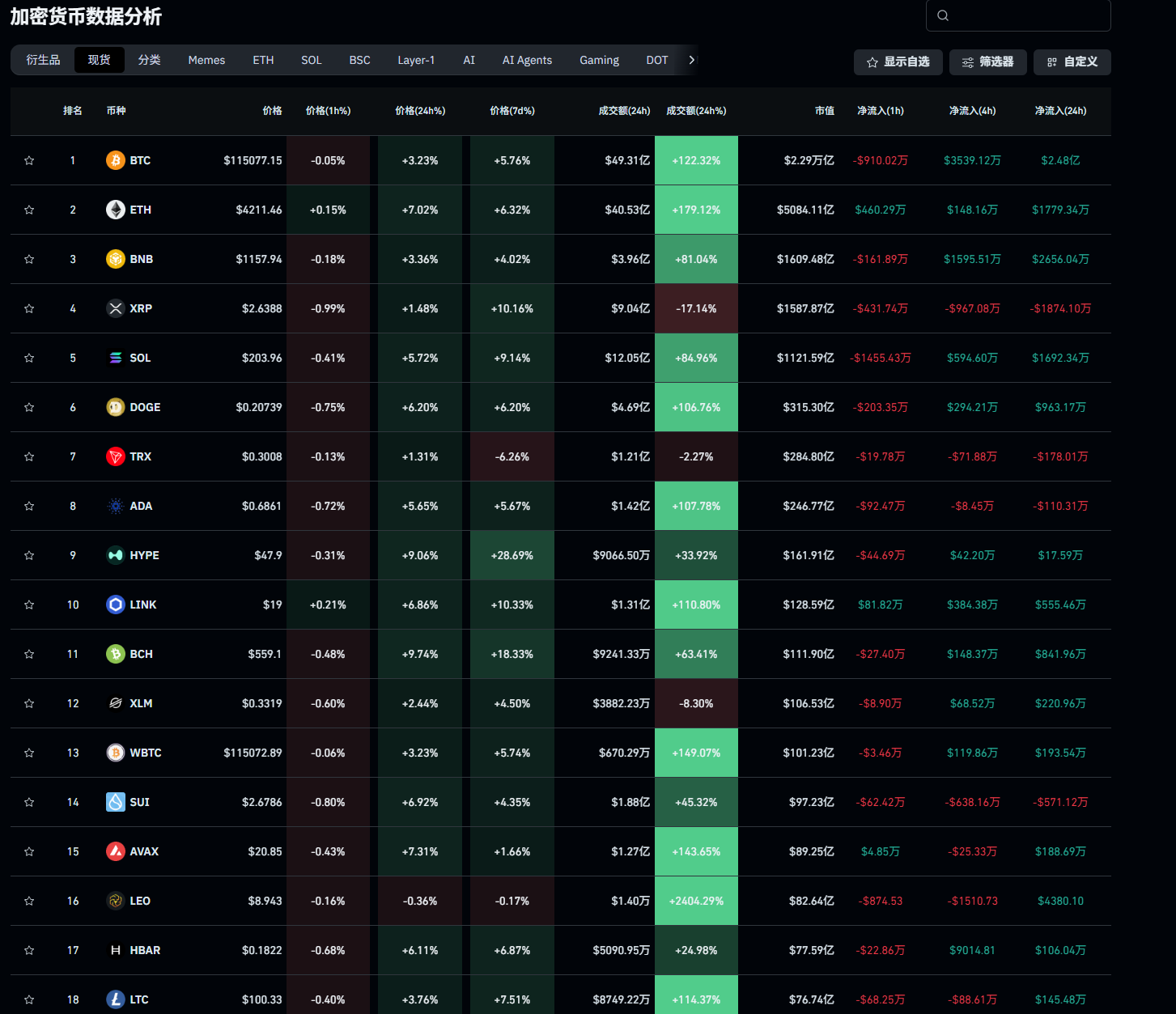Select the AI Agents category tab
Viewport: 1176px width, 1014px height.
(527, 60)
